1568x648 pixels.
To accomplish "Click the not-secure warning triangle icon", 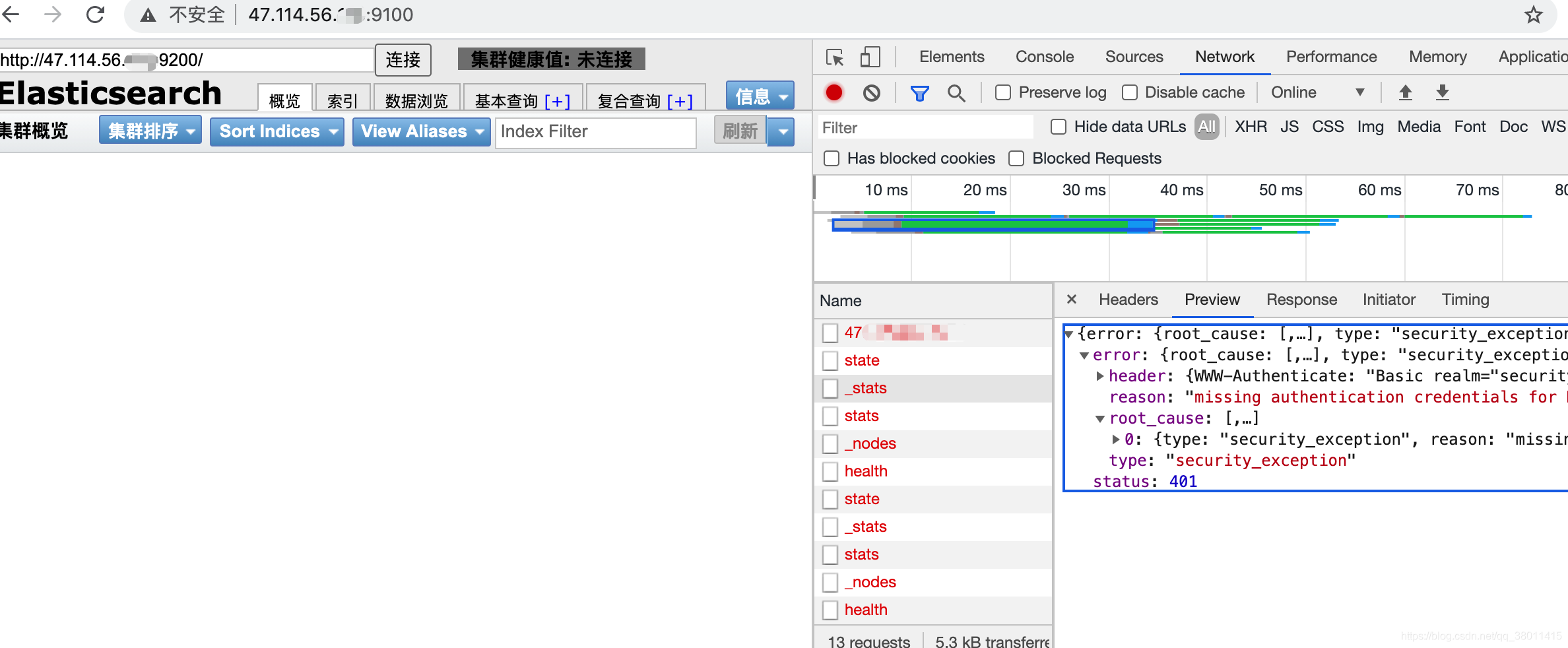I will [x=148, y=15].
